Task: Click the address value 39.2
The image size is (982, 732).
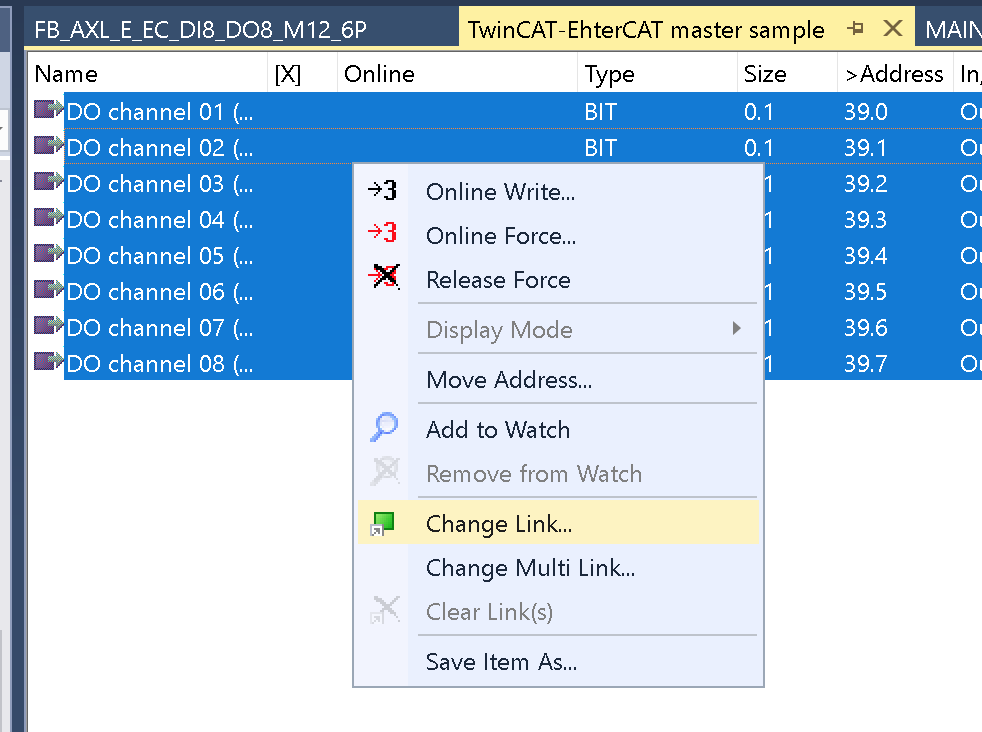Action: 866,184
